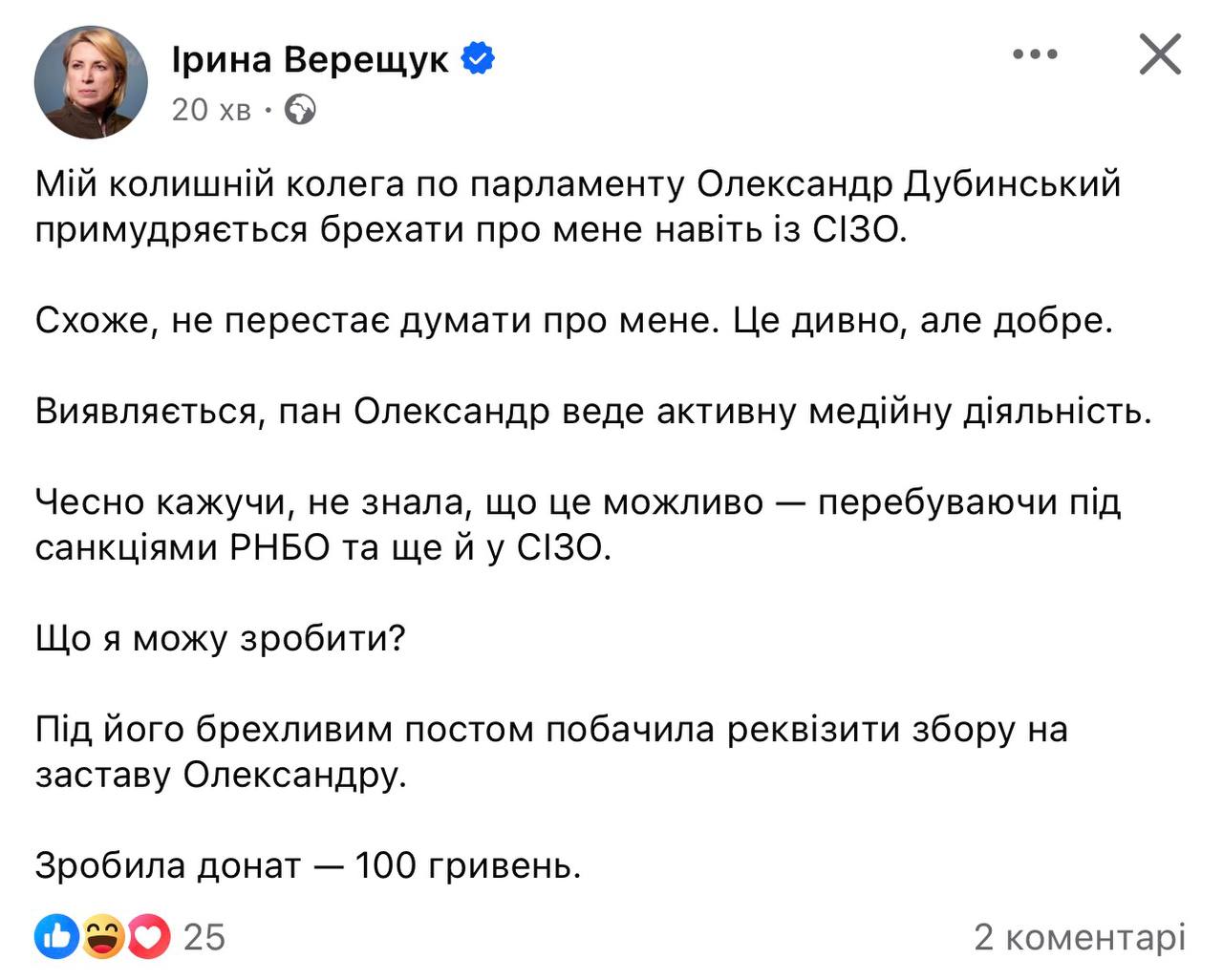Open Ірина Верещук's profile picture
1223x980 pixels.
91,82
